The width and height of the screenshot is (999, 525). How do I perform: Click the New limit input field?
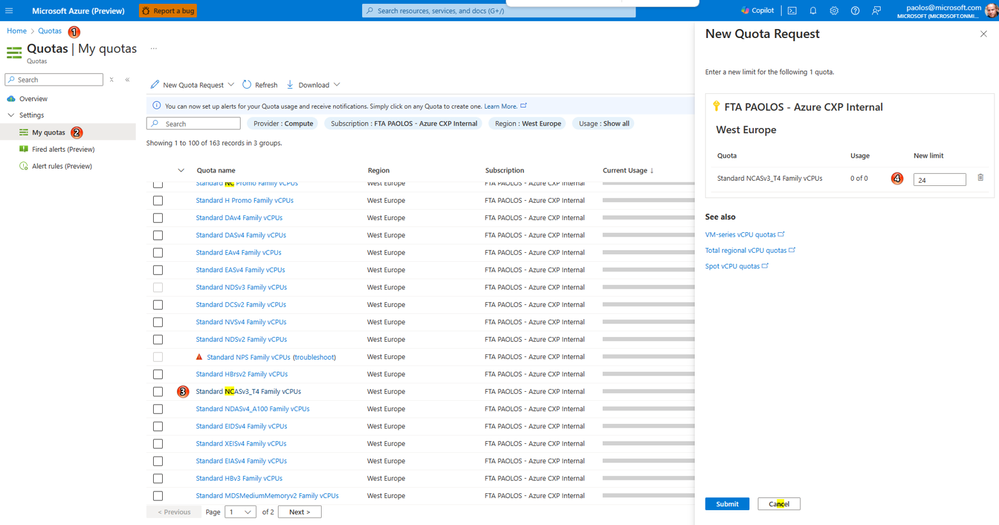tap(939, 180)
